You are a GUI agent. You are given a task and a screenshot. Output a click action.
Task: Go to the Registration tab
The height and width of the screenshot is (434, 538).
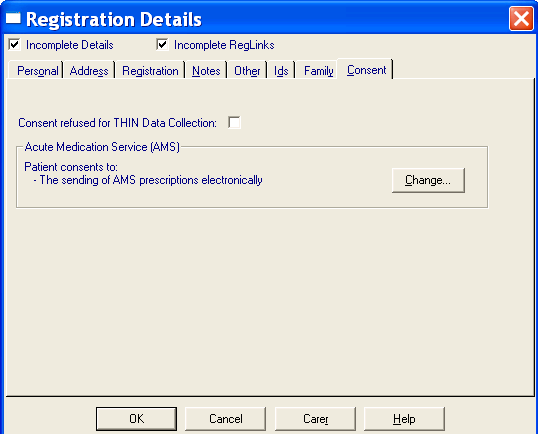pyautogui.click(x=150, y=71)
